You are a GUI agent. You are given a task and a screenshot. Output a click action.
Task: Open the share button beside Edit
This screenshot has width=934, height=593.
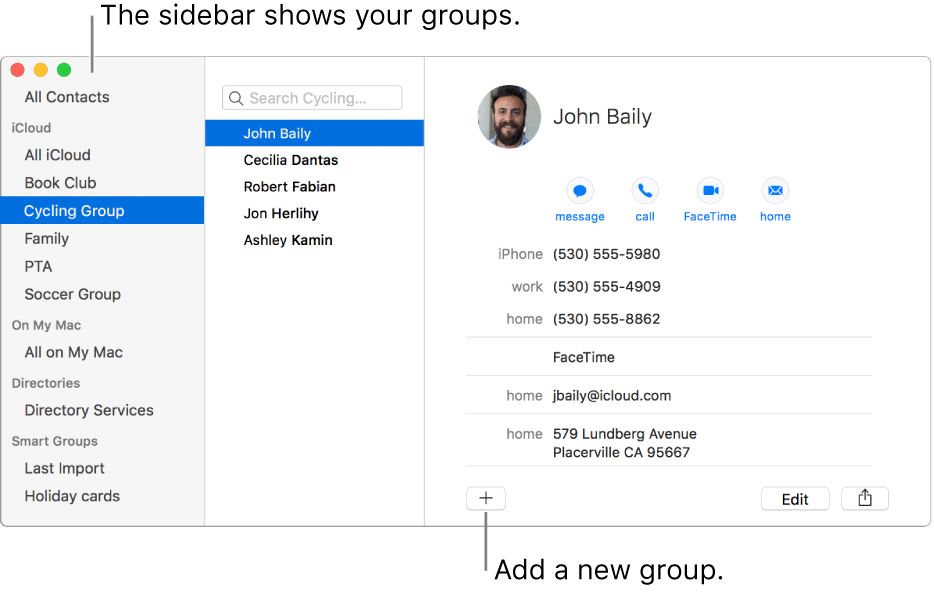coord(865,498)
